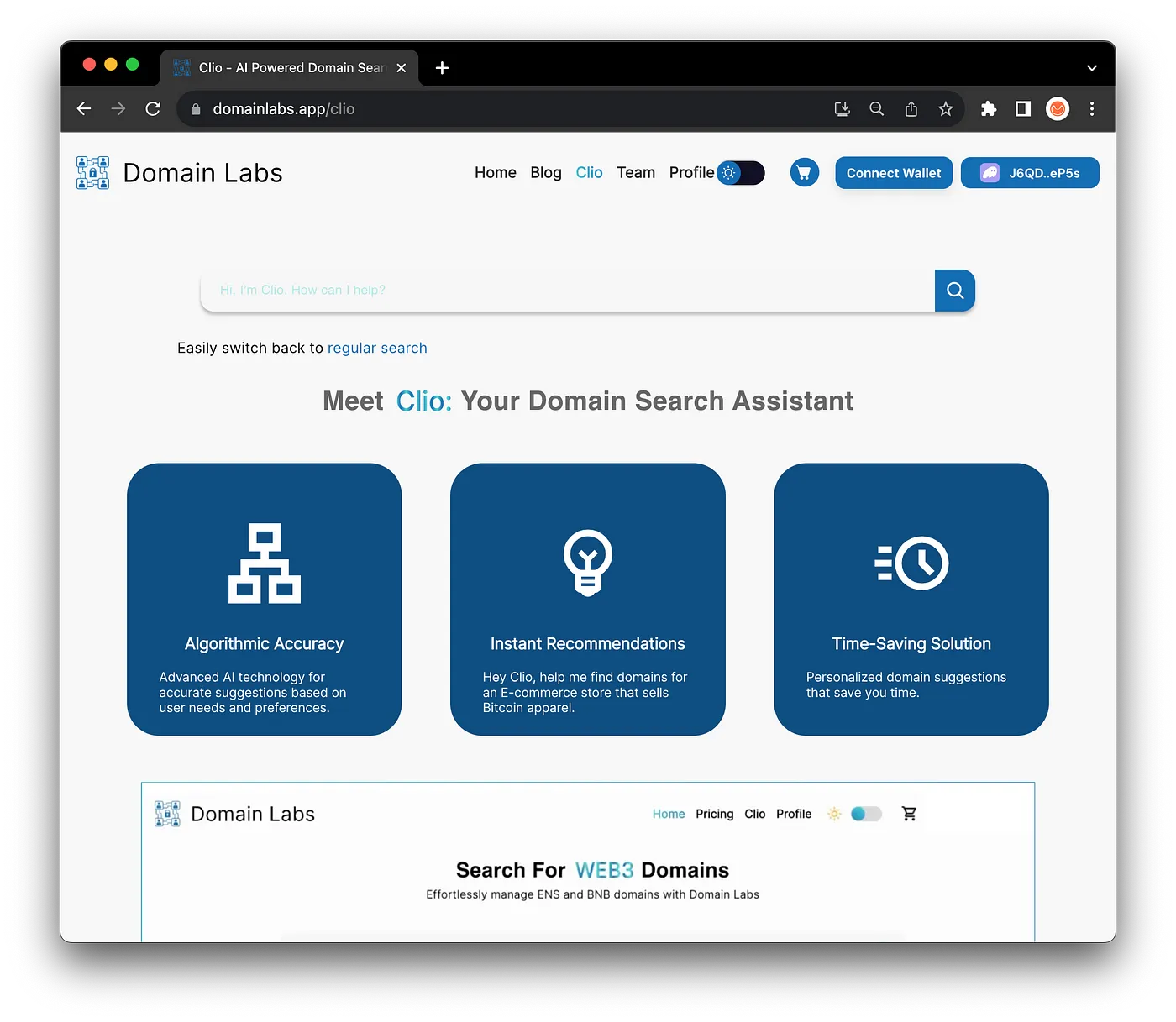The height and width of the screenshot is (1022, 1176).
Task: Toggle the theme switch in embedded preview
Action: click(x=866, y=814)
